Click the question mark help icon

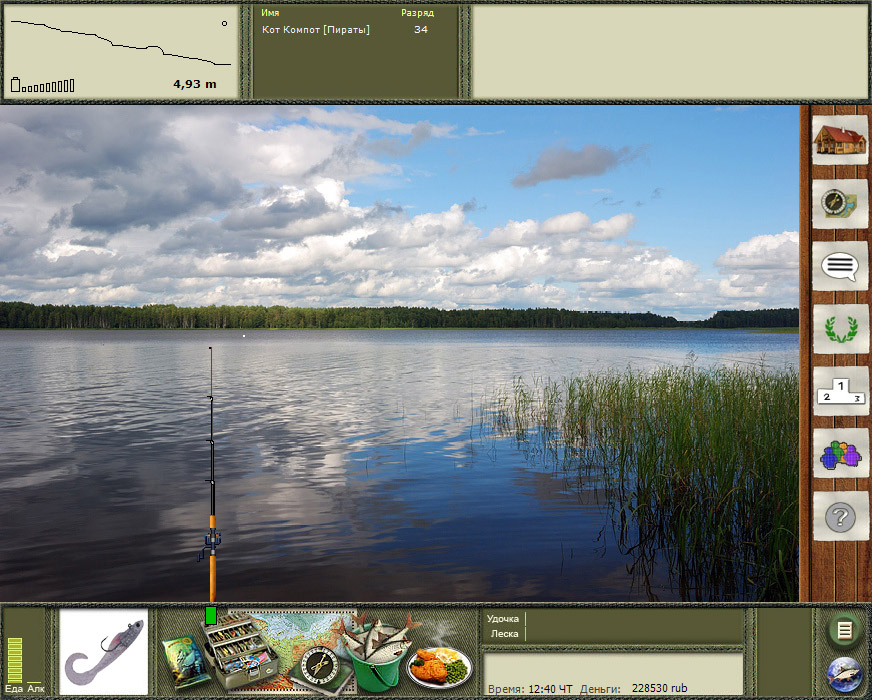tap(839, 517)
